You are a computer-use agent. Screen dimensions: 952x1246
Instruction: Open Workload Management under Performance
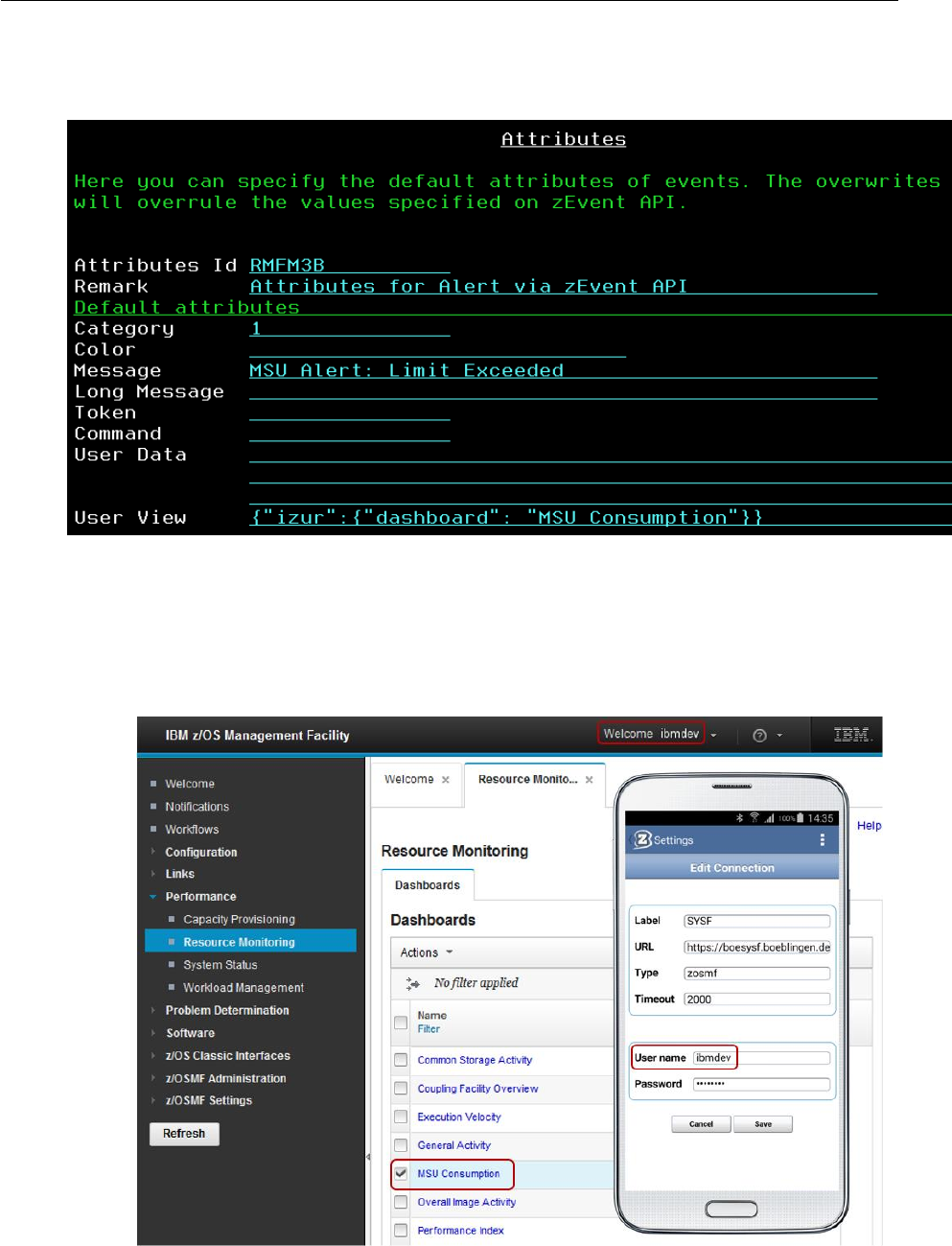244,988
